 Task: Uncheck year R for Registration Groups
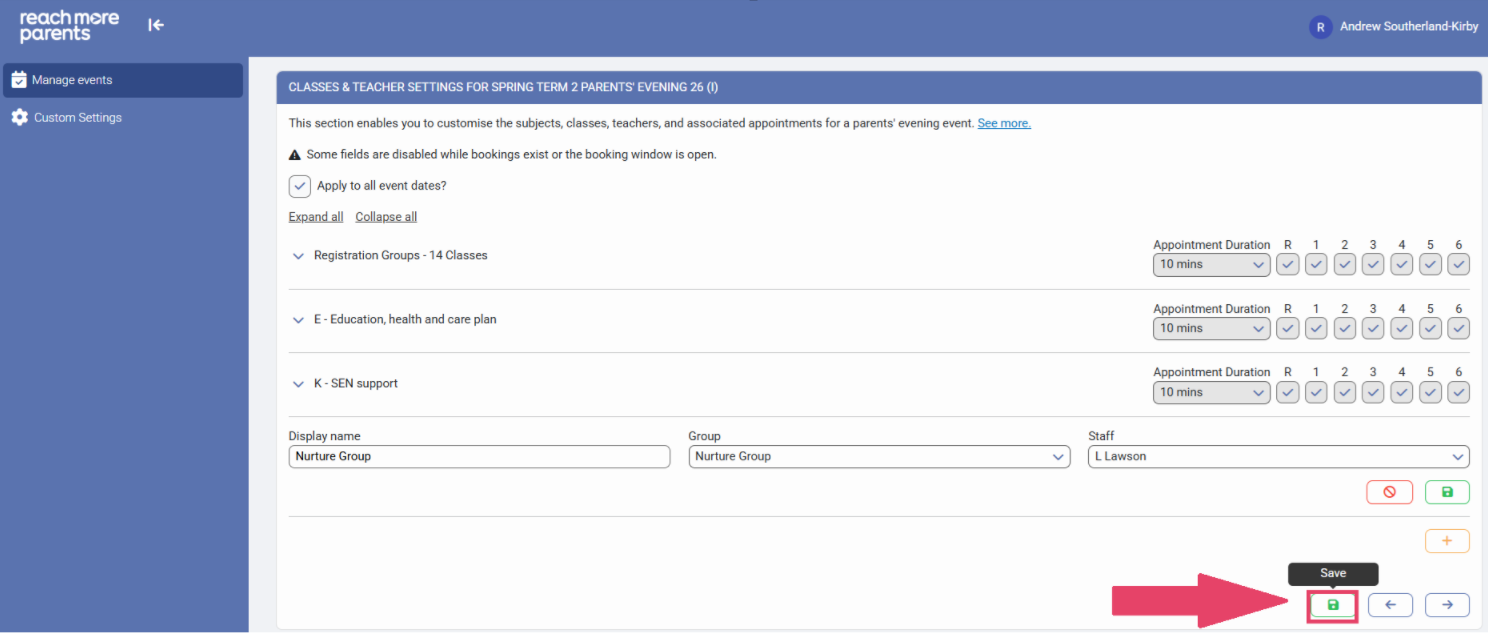point(1287,264)
